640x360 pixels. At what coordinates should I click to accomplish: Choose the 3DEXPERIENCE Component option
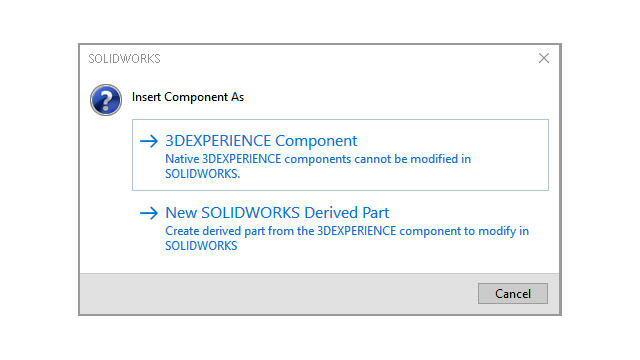pos(340,155)
